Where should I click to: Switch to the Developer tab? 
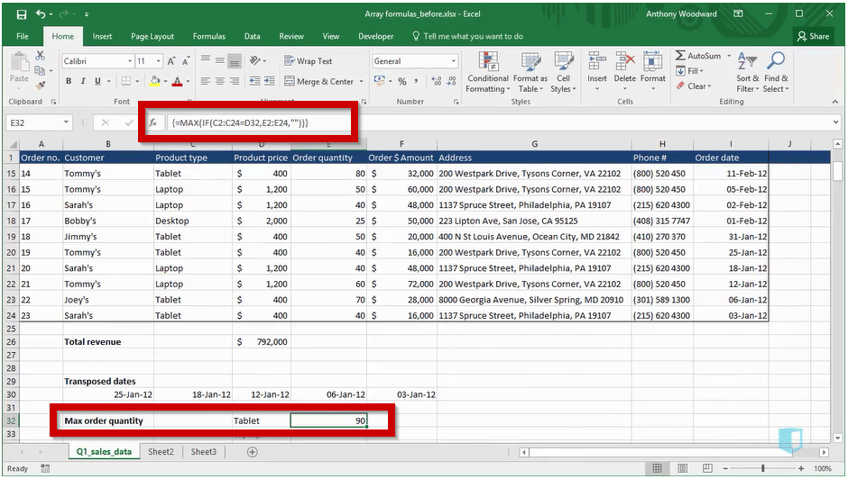click(376, 36)
